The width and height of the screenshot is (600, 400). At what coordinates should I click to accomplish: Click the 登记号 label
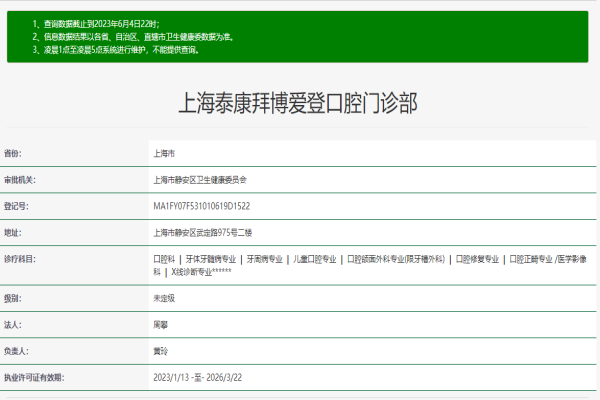pyautogui.click(x=16, y=206)
